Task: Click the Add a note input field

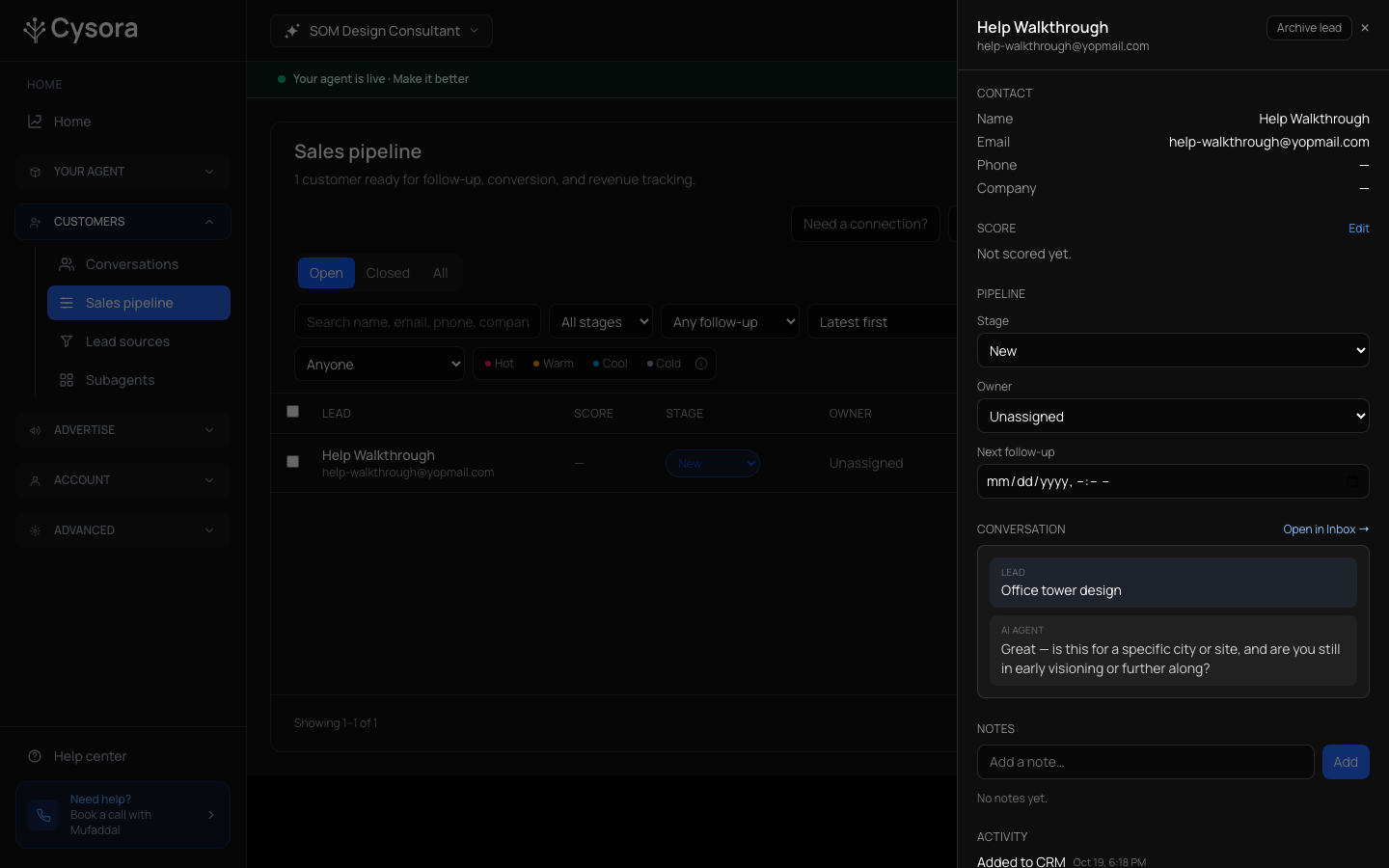Action: point(1146,762)
